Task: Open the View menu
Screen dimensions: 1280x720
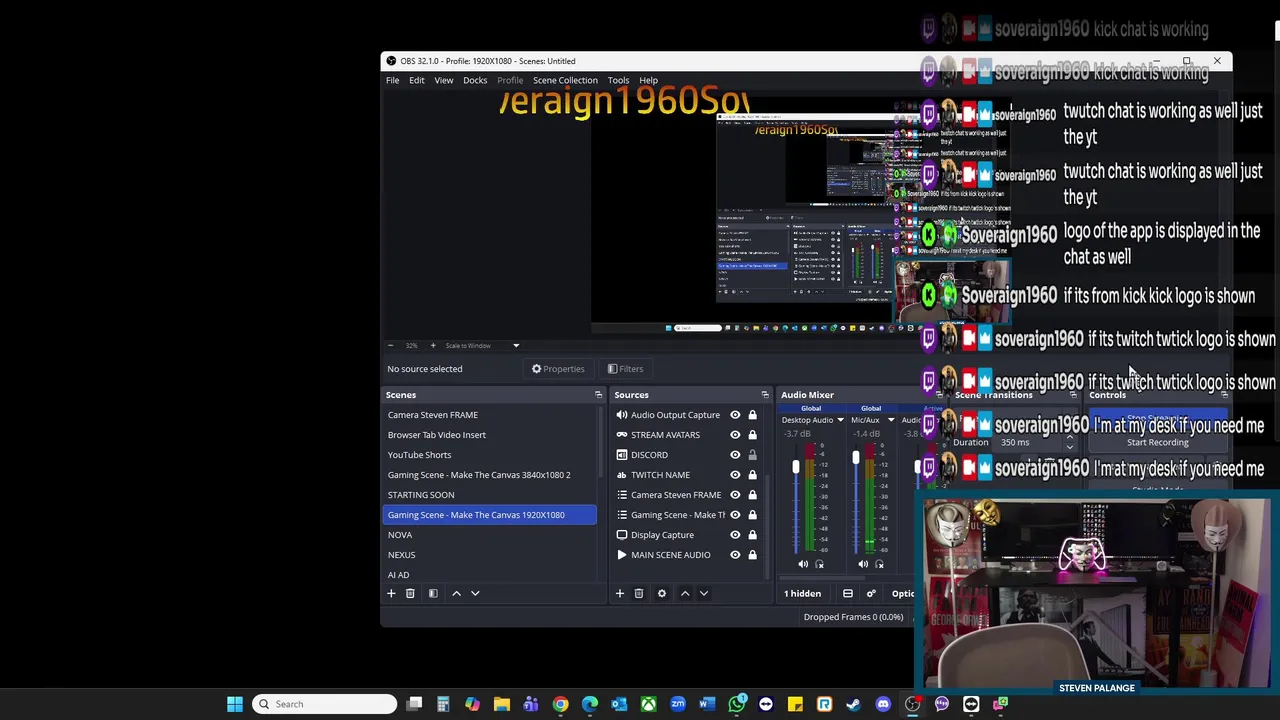Action: [x=444, y=81]
